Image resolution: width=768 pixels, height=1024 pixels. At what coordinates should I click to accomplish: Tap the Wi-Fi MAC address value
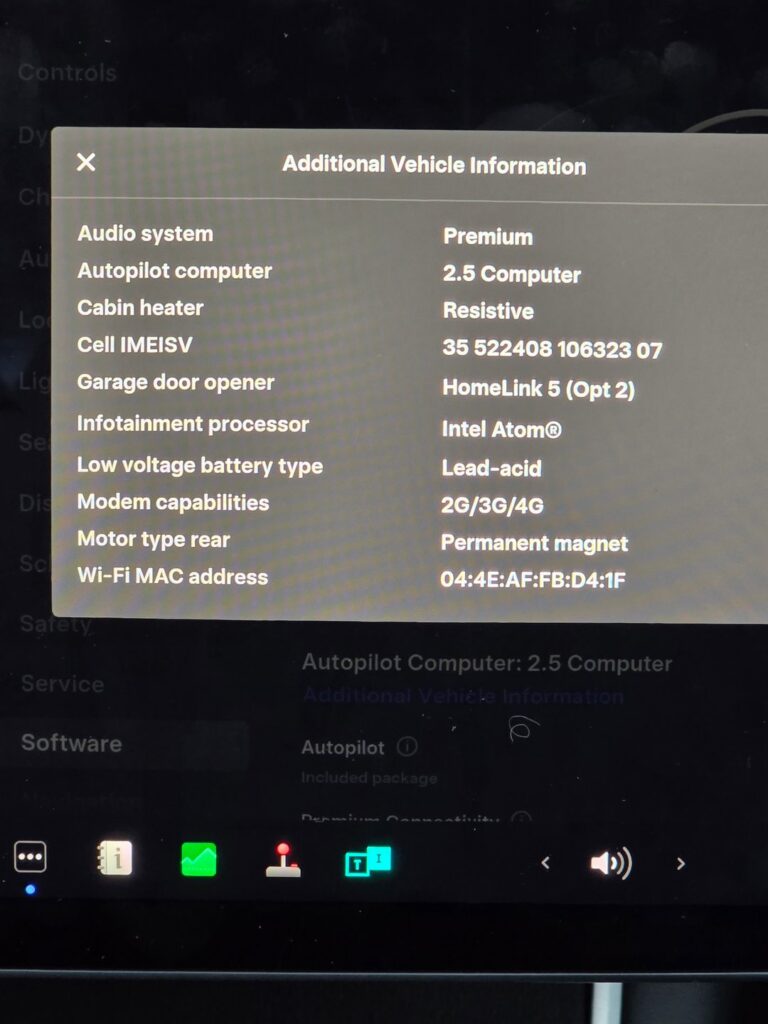[x=533, y=579]
